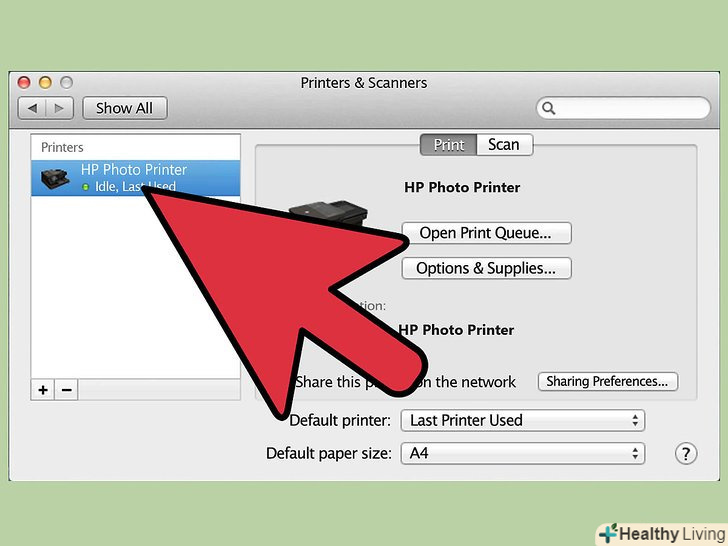The height and width of the screenshot is (546, 728).
Task: Add a printer with the plus button
Action: tap(43, 390)
